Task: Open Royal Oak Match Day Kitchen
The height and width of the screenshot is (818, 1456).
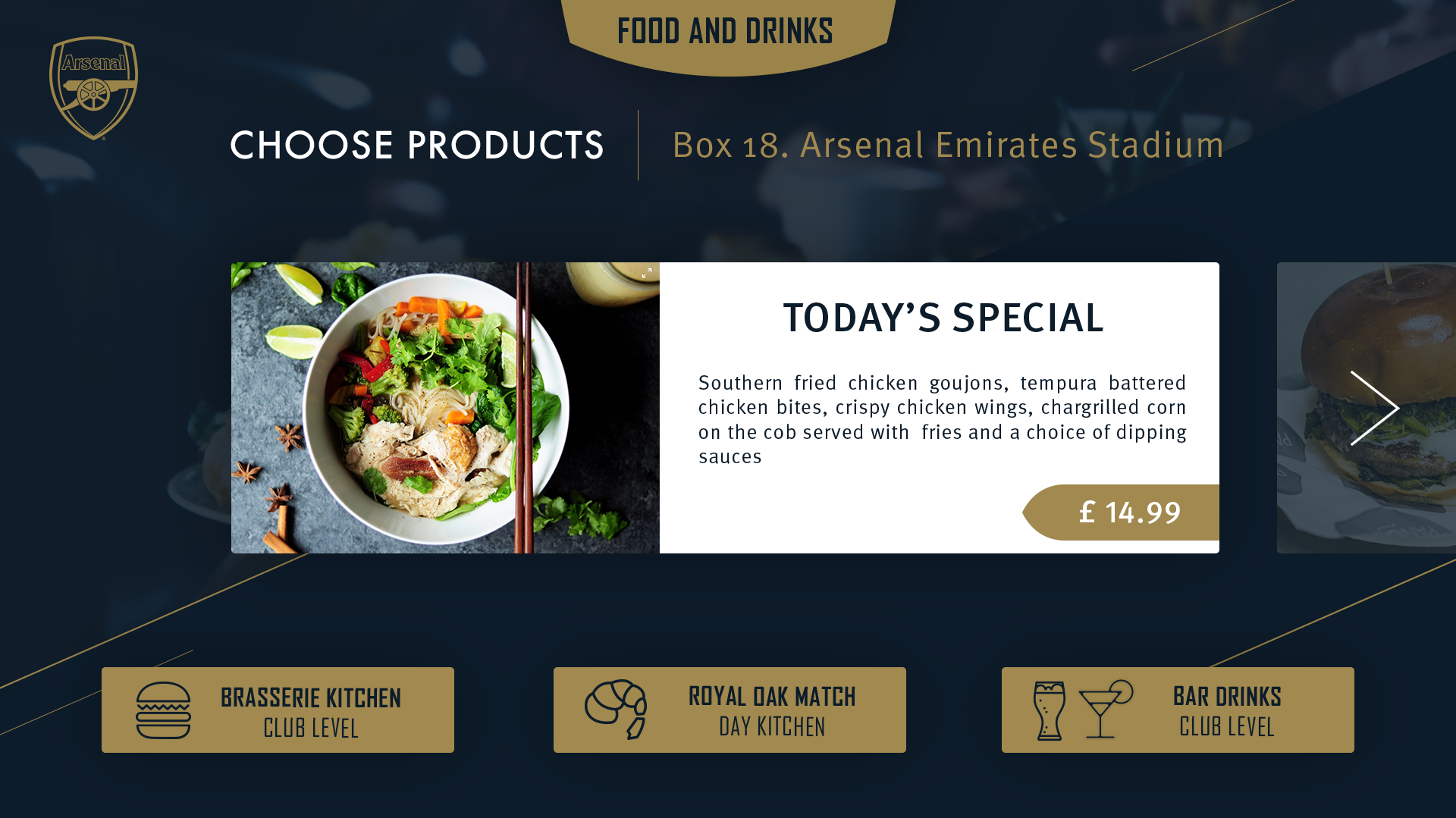Action: [730, 710]
